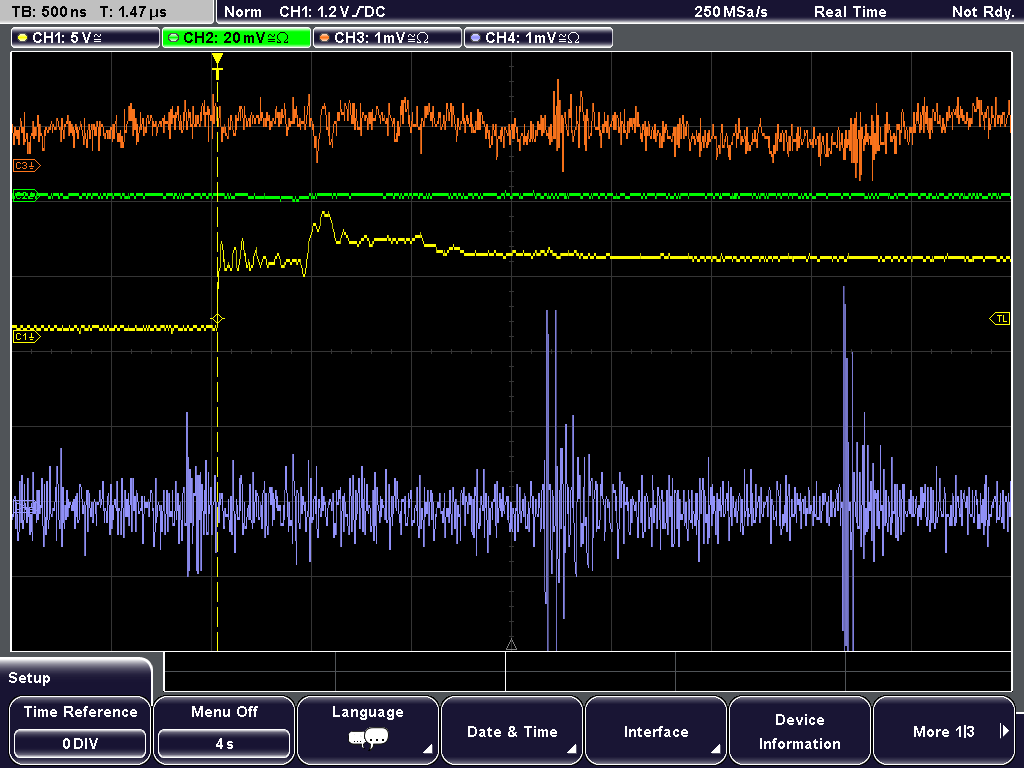
Task: Click the 4 s menu off value
Action: tap(224, 744)
